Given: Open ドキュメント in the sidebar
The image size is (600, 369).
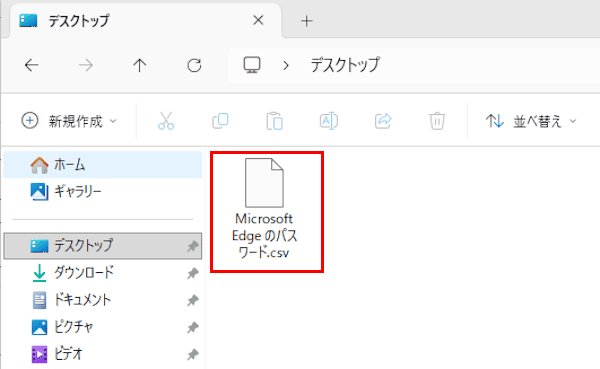Looking at the screenshot, I should click(103, 300).
